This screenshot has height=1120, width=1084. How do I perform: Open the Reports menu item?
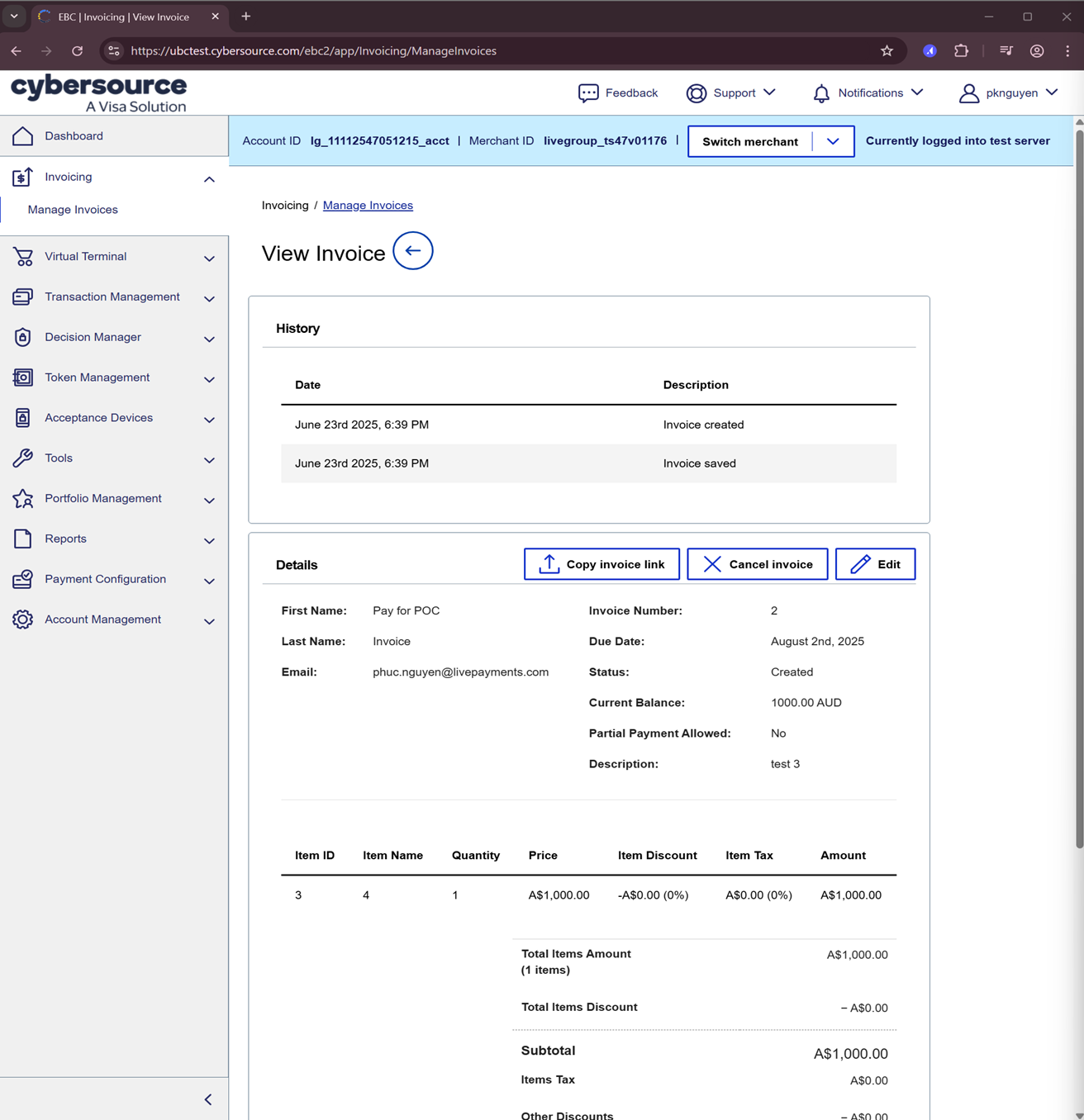pyautogui.click(x=65, y=539)
